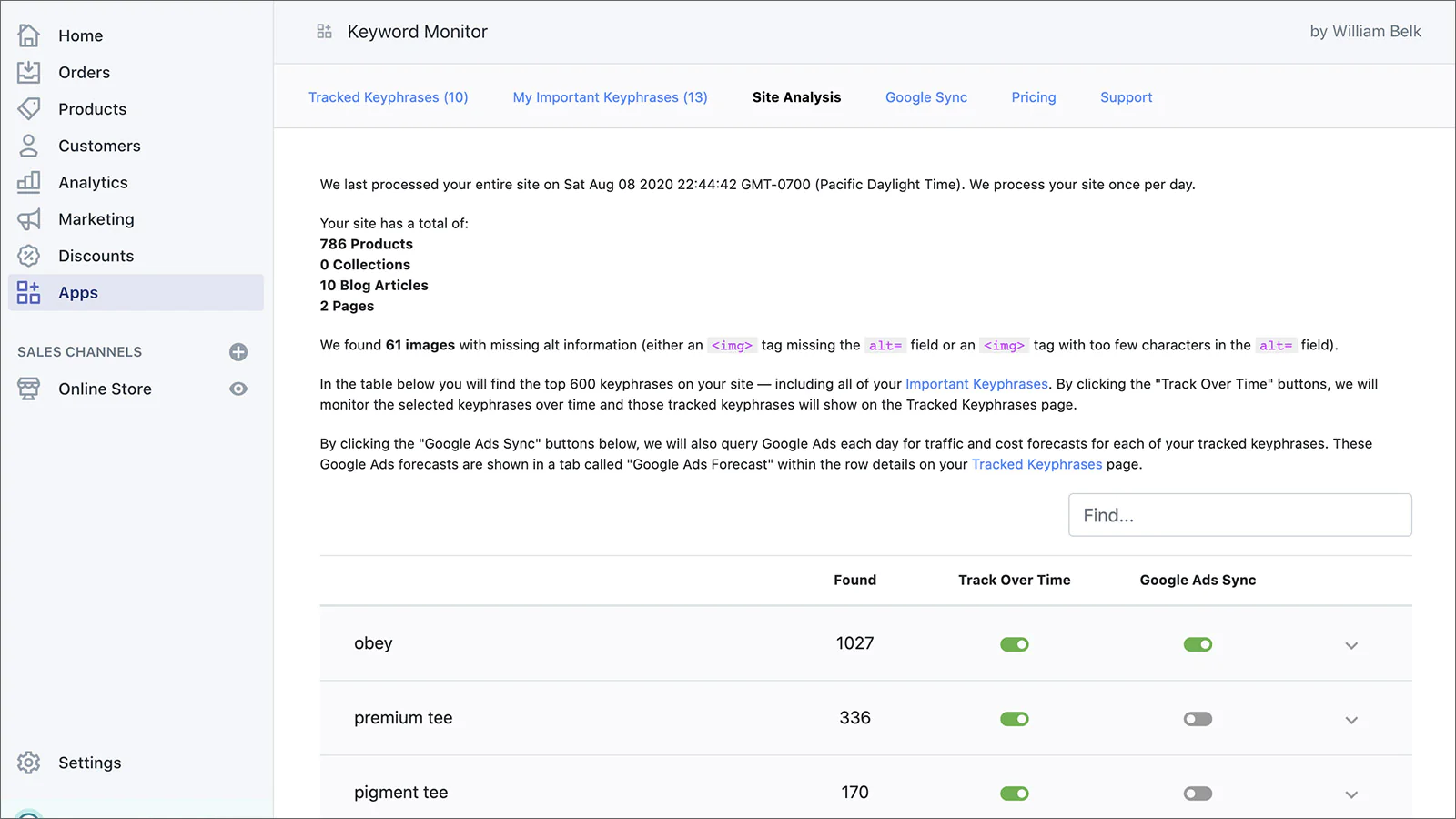Click the Find... search field
The width and height of the screenshot is (1456, 819).
(1239, 515)
